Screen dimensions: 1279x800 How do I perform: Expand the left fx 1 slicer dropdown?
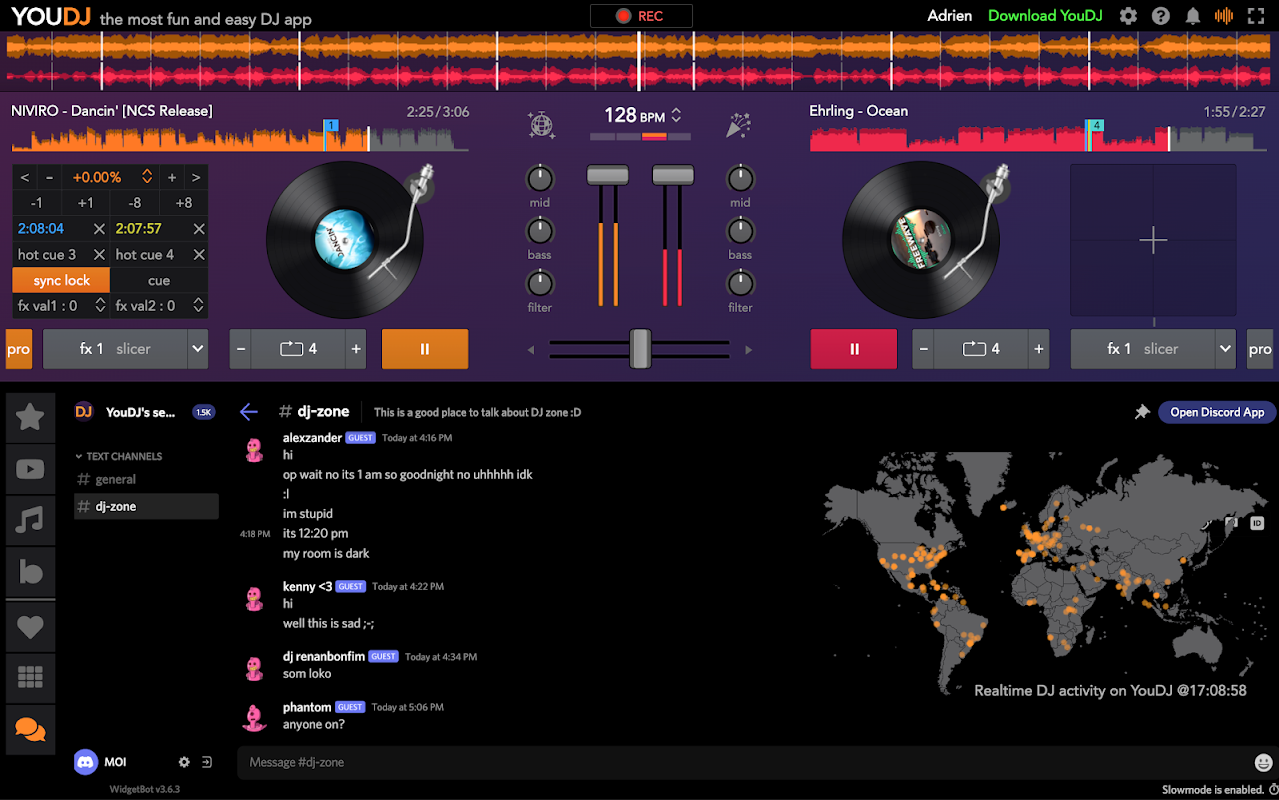pos(198,349)
